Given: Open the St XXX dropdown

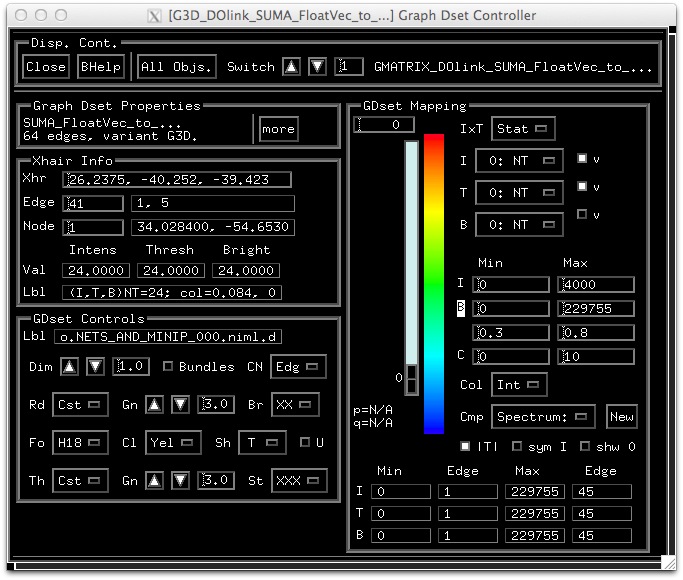Looking at the screenshot, I should (x=299, y=481).
